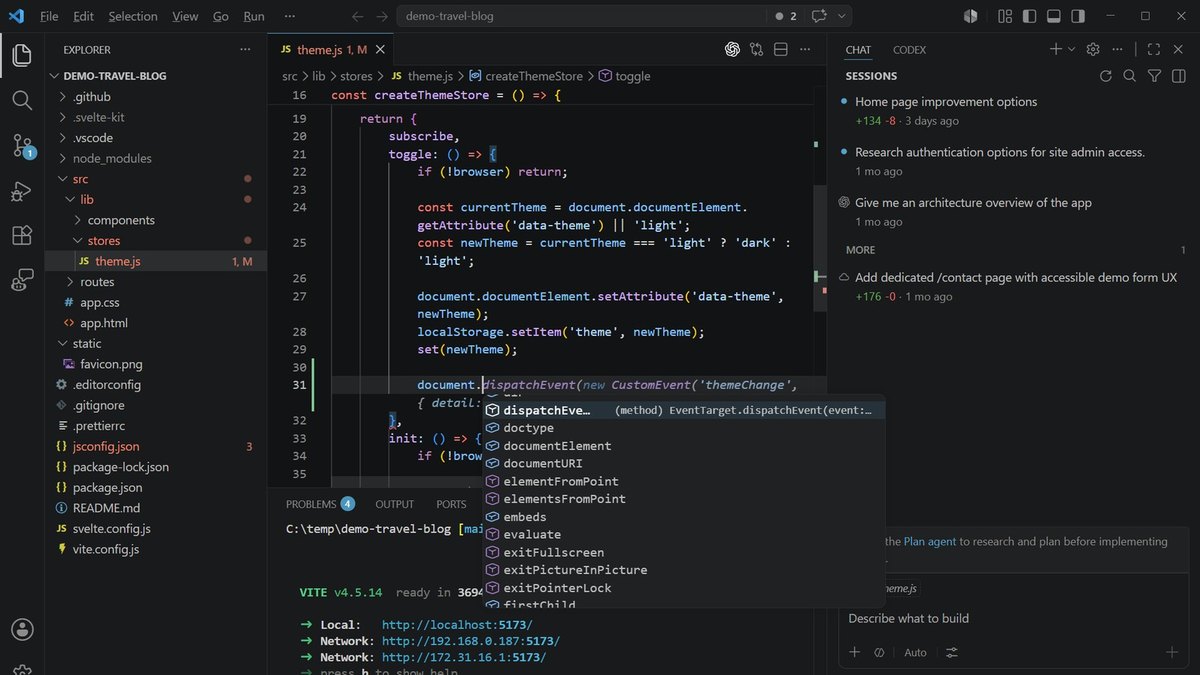Open New Chat dropdown arrow
The width and height of the screenshot is (1200, 675).
pos(1072,49)
